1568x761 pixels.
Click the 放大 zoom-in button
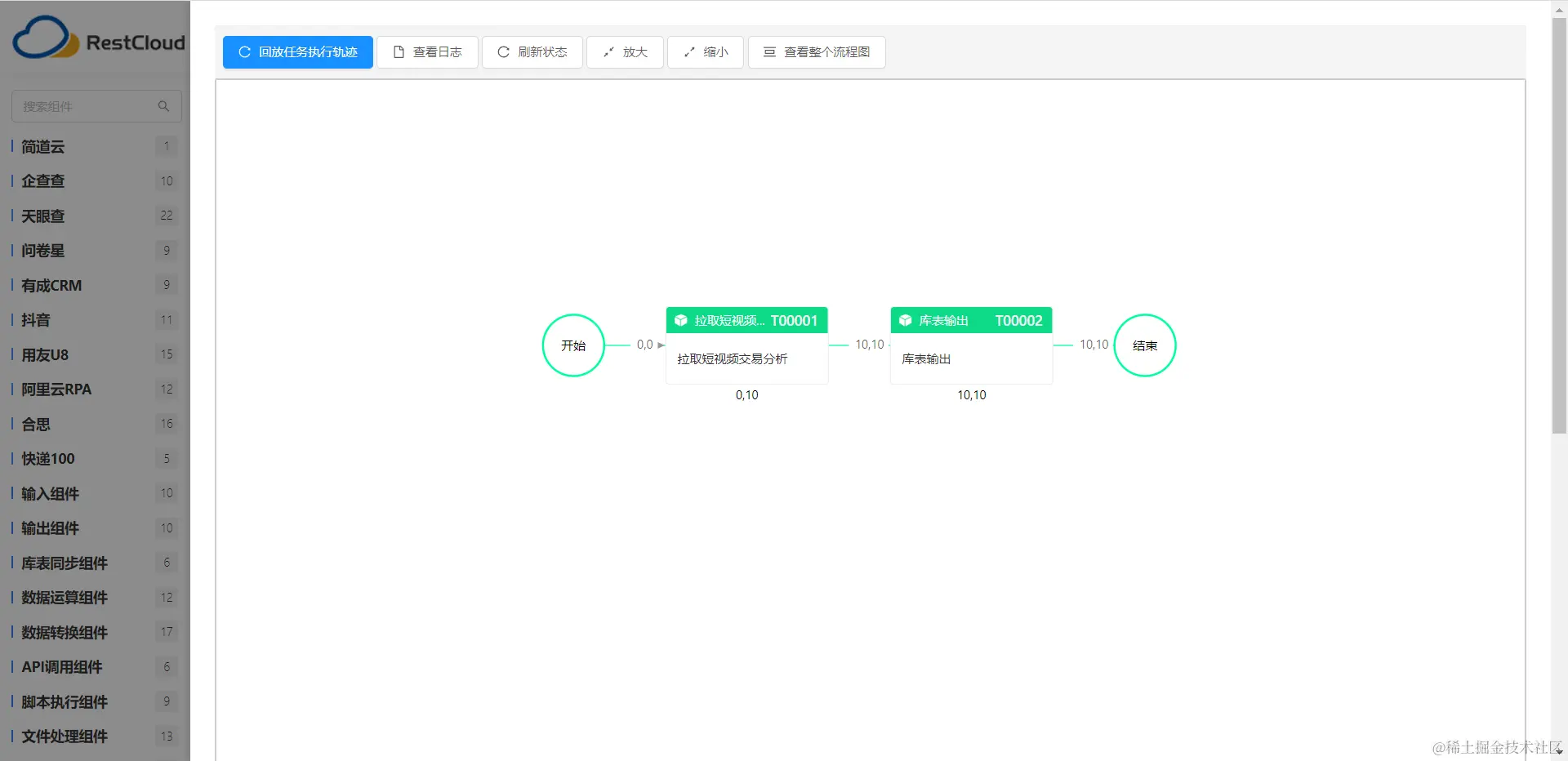pyautogui.click(x=625, y=52)
